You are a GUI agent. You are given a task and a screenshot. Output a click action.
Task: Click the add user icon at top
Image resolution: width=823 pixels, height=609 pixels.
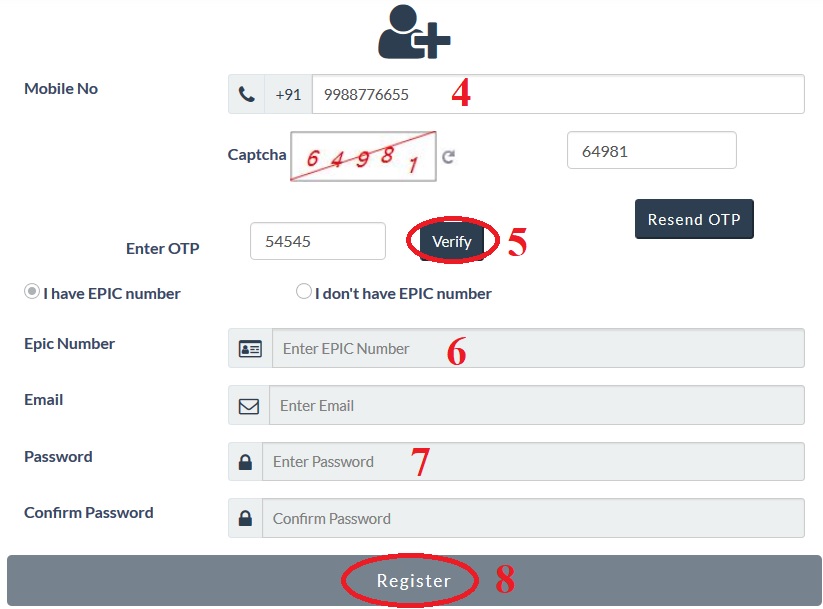(414, 32)
